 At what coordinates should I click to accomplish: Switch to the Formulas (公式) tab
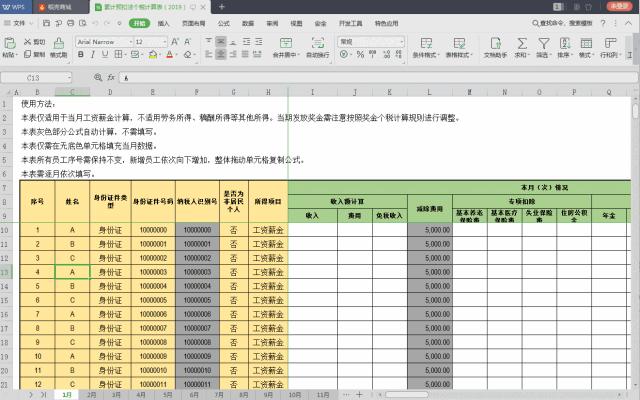pos(223,23)
